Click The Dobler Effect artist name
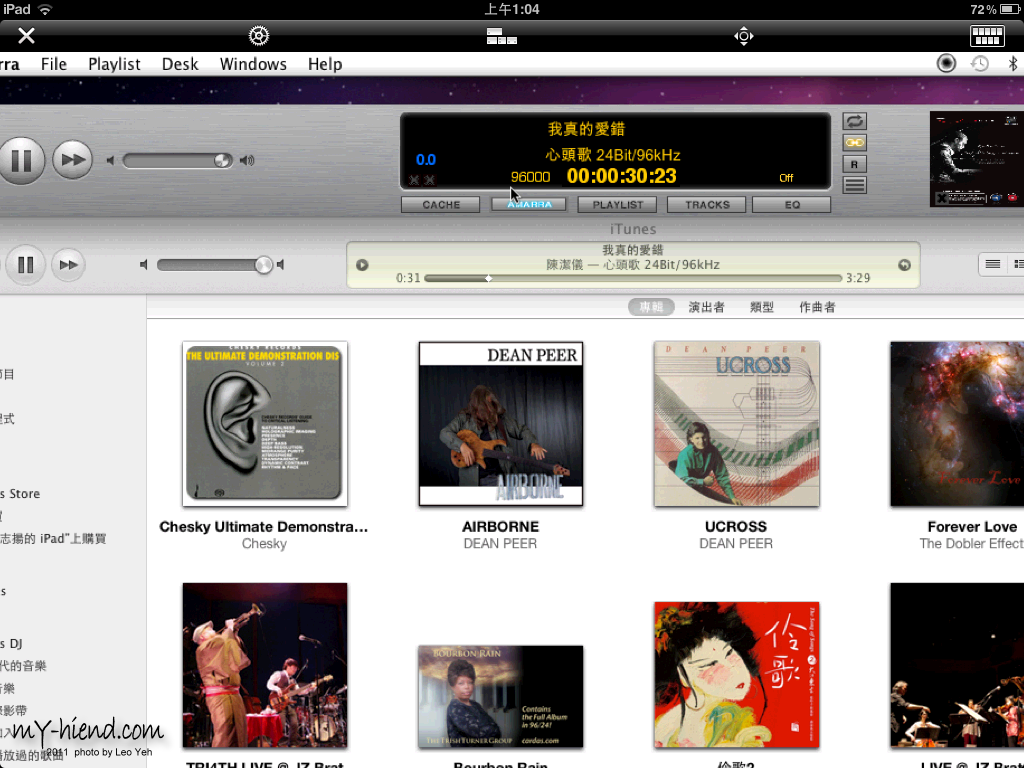 point(971,543)
